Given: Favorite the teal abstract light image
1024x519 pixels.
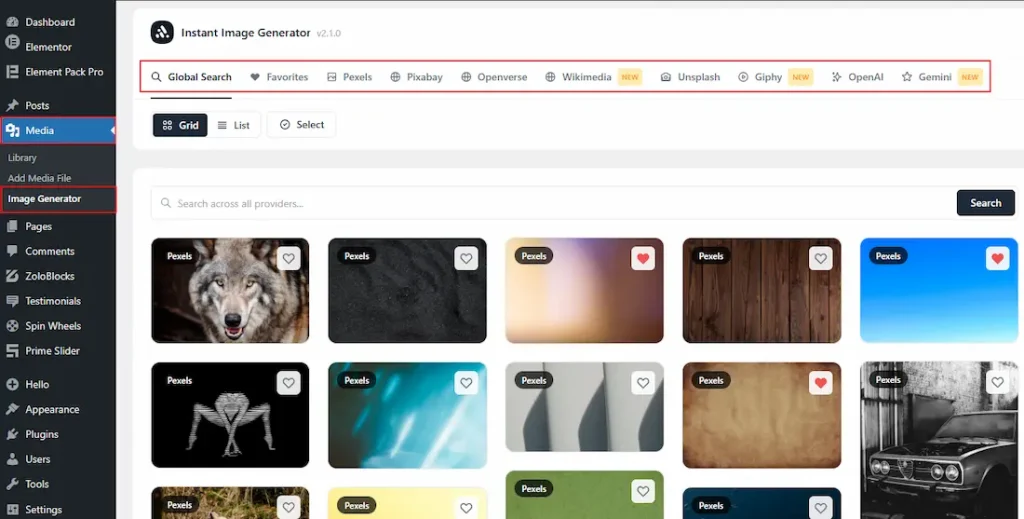Looking at the screenshot, I should click(466, 383).
